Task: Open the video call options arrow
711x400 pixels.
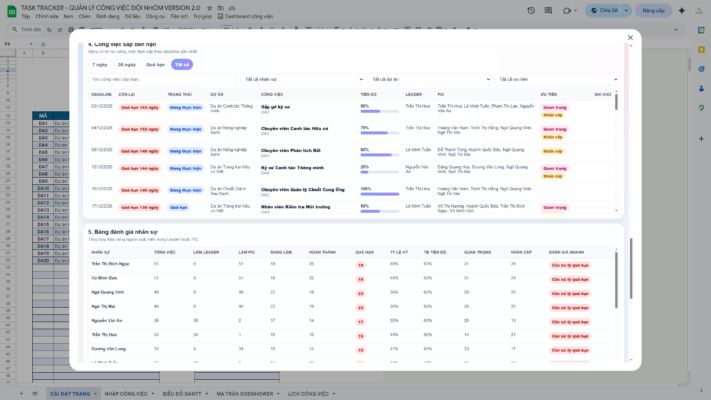Action: coord(576,10)
